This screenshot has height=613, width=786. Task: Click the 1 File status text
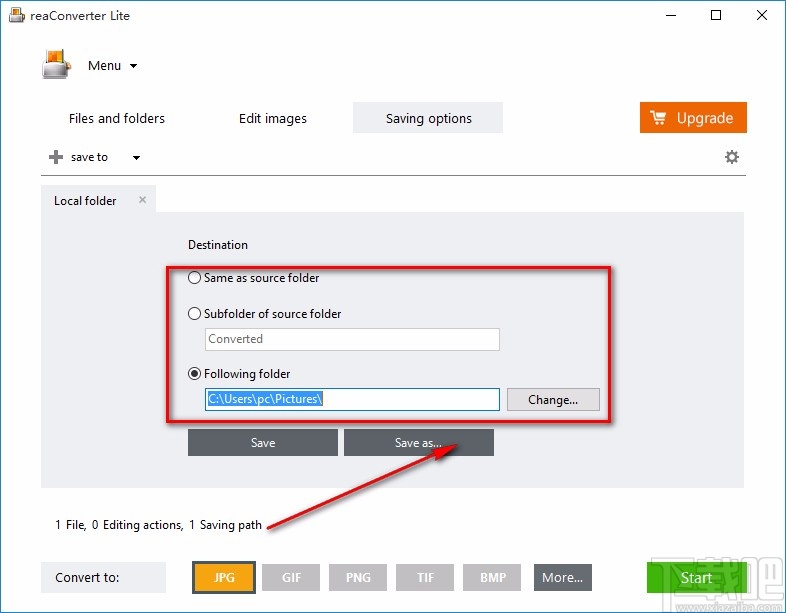pyautogui.click(x=70, y=525)
